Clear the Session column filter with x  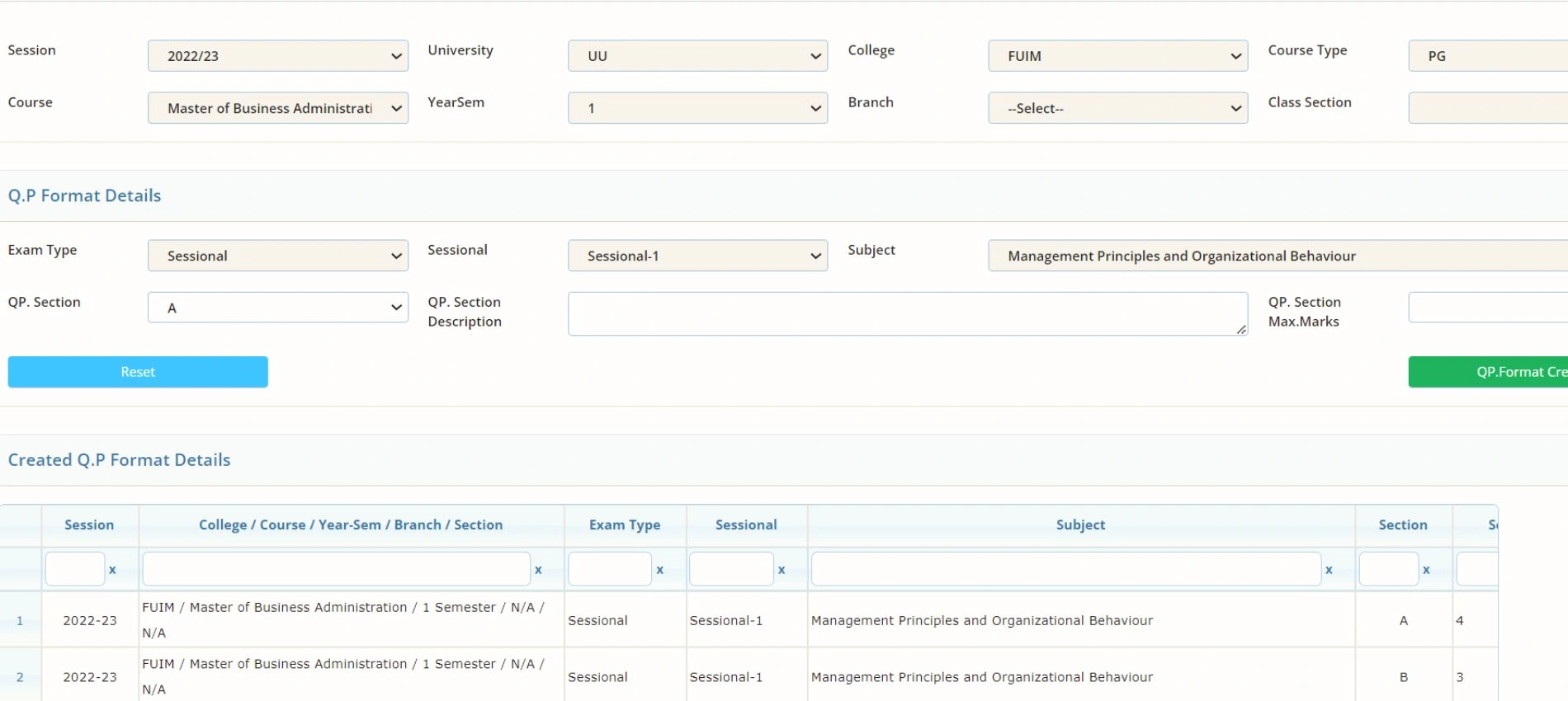pos(112,570)
